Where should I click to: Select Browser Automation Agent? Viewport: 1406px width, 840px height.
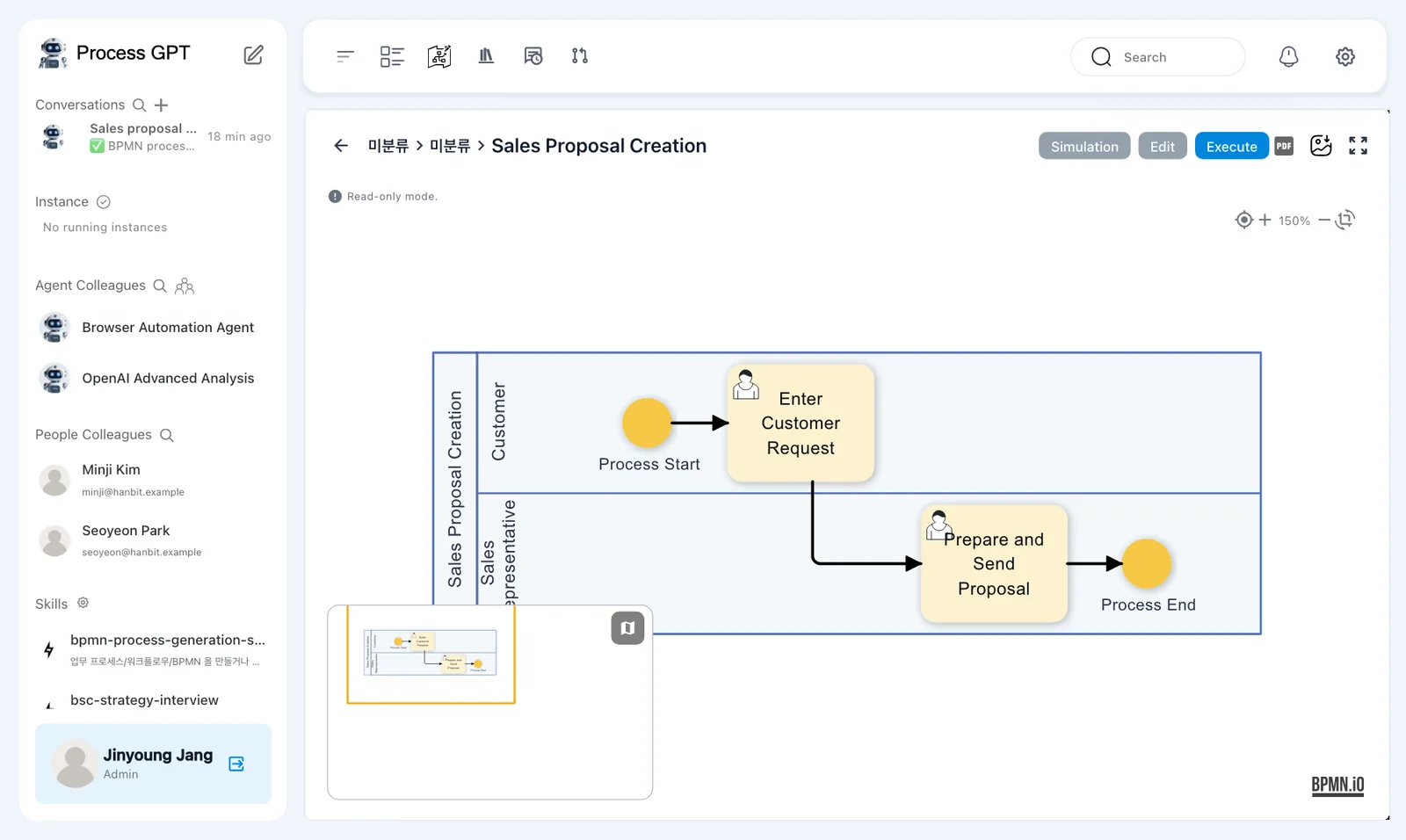(x=154, y=327)
